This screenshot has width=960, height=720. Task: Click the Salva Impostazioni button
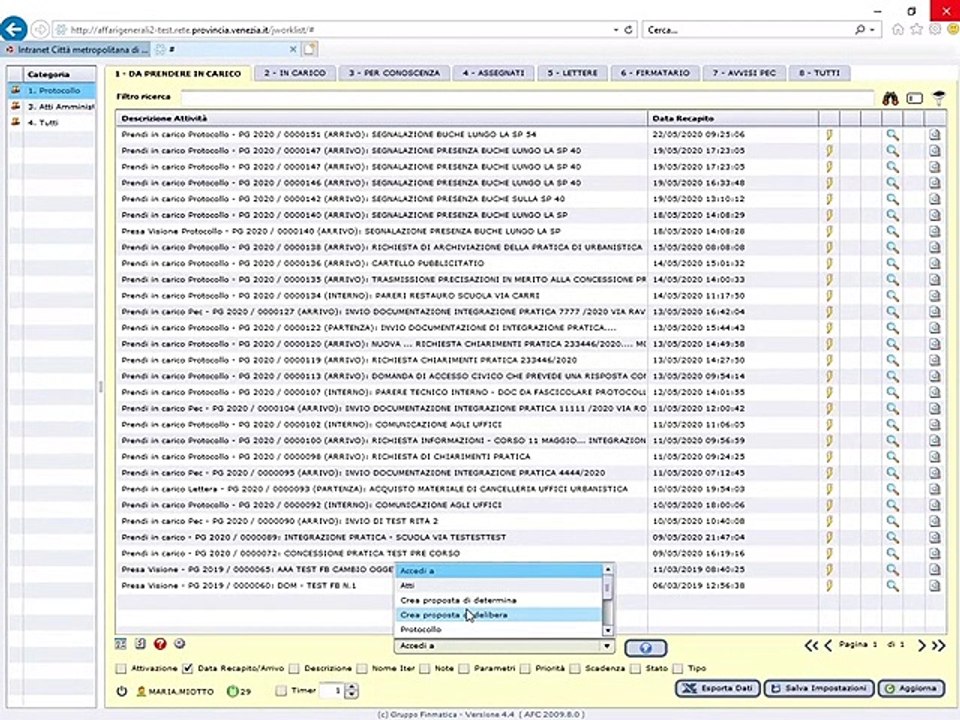pos(819,689)
